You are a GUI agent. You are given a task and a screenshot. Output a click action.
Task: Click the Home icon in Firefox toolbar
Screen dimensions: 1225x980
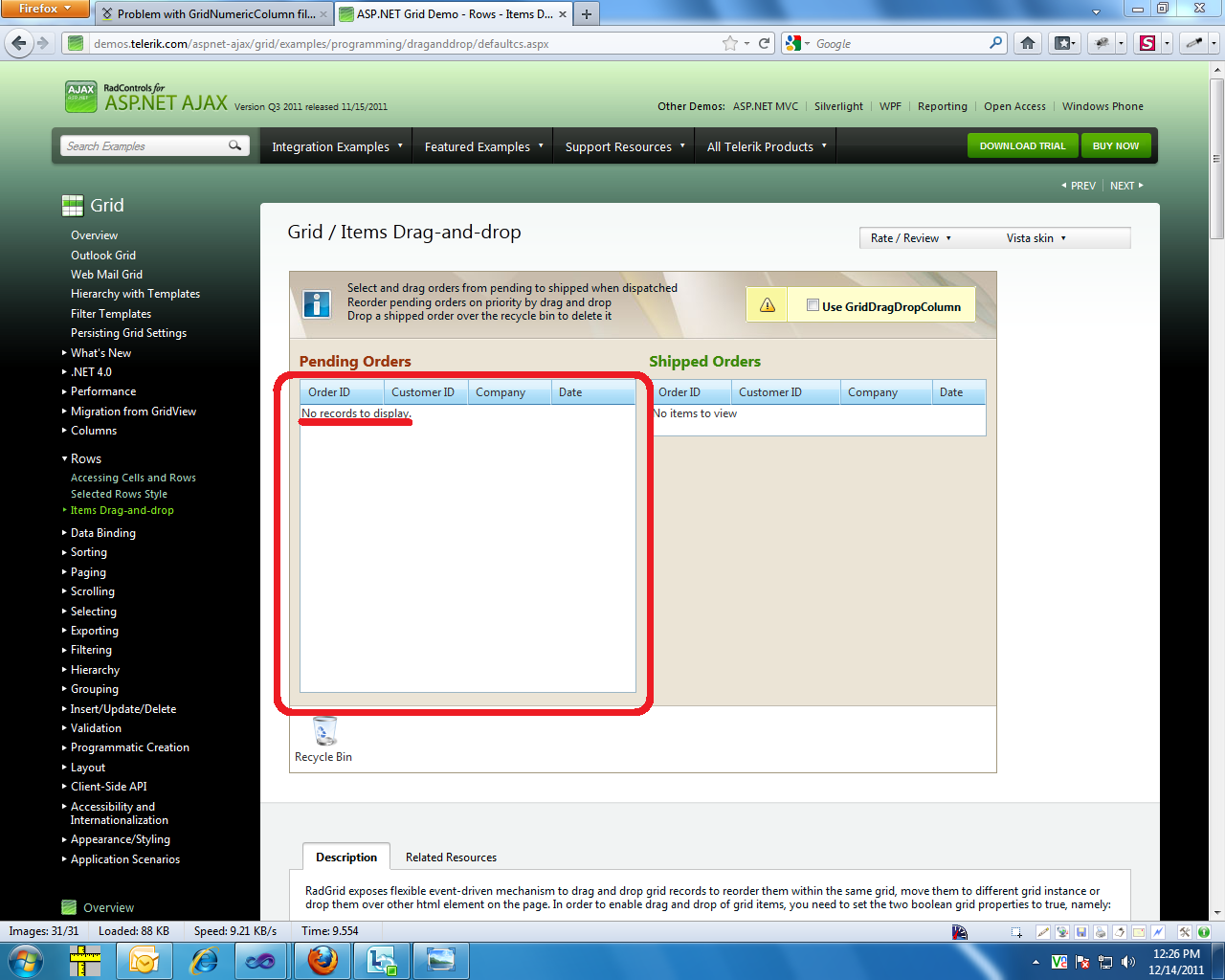(x=1028, y=43)
